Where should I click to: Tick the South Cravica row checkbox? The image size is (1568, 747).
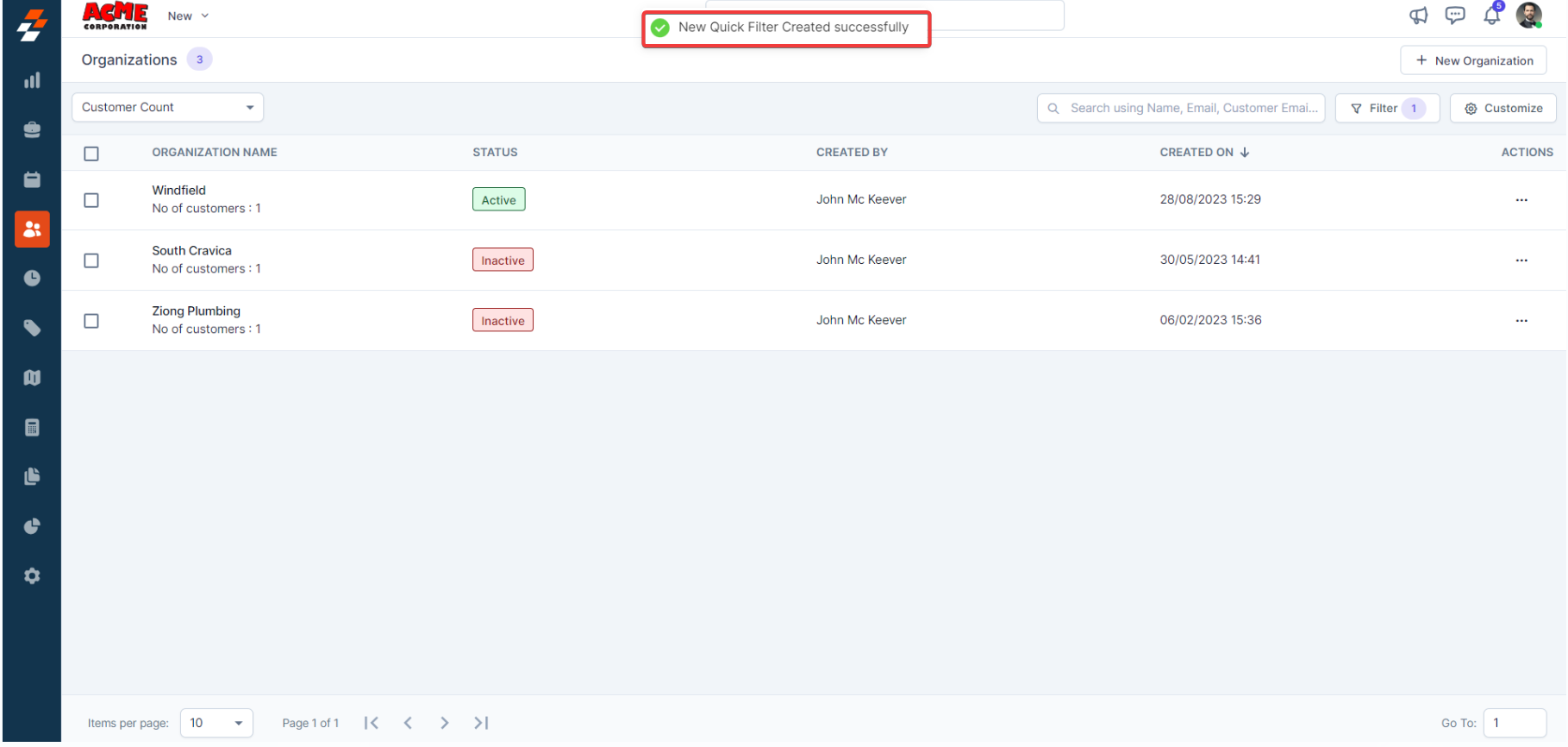91,261
